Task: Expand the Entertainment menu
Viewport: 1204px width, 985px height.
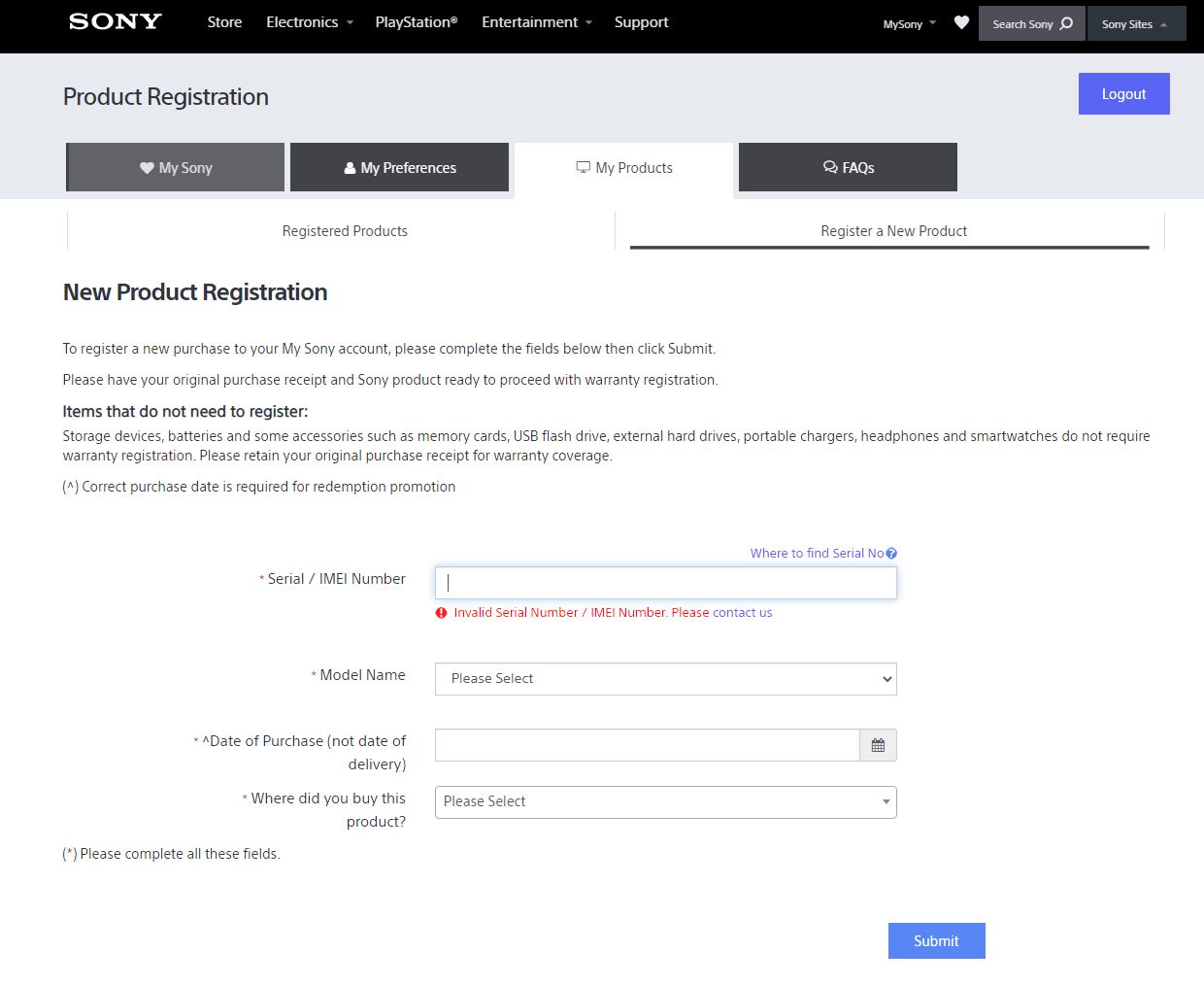Action: click(x=537, y=22)
